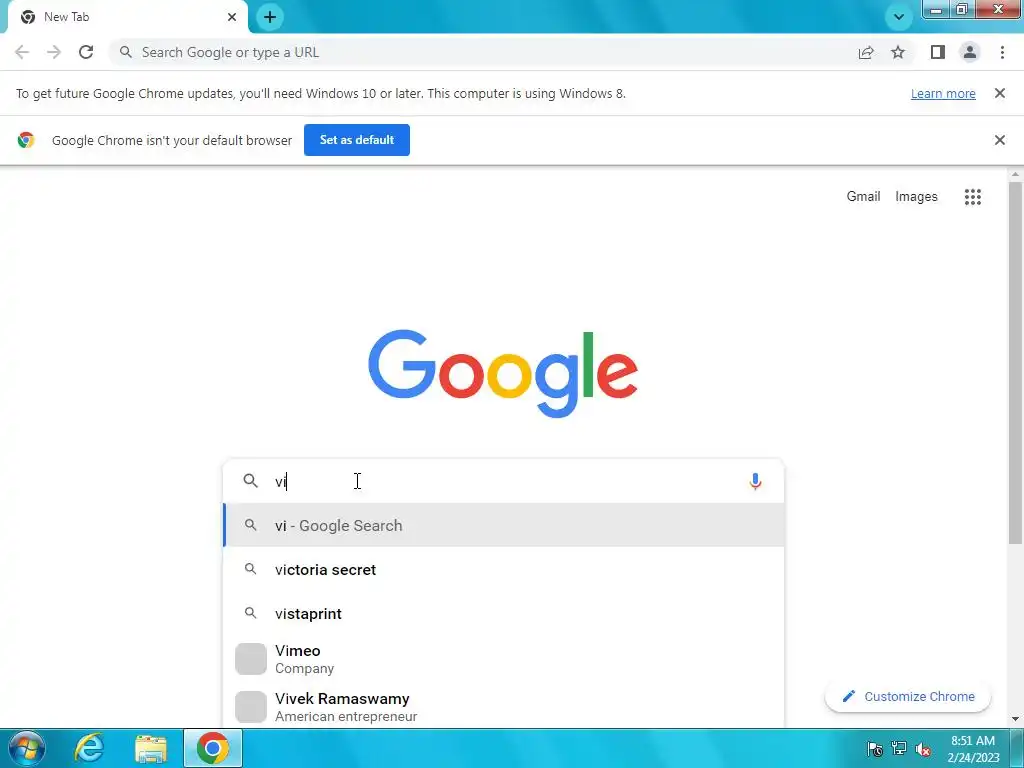Click inside the Google search box

(504, 481)
